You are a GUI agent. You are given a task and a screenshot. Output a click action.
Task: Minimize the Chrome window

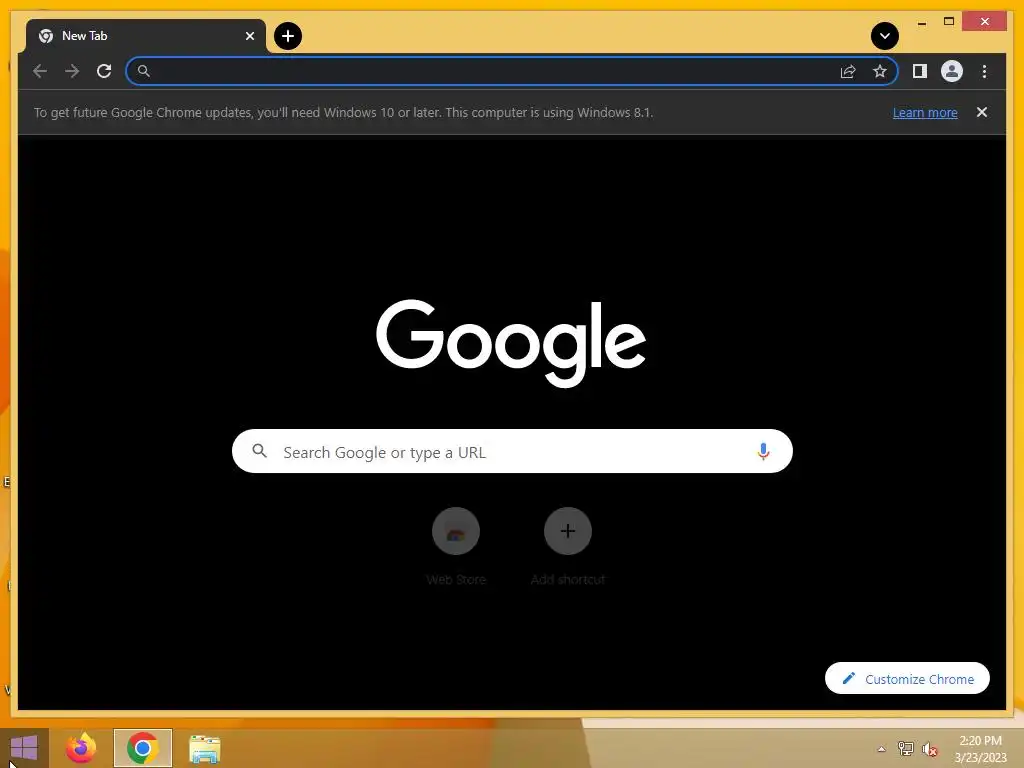click(921, 22)
